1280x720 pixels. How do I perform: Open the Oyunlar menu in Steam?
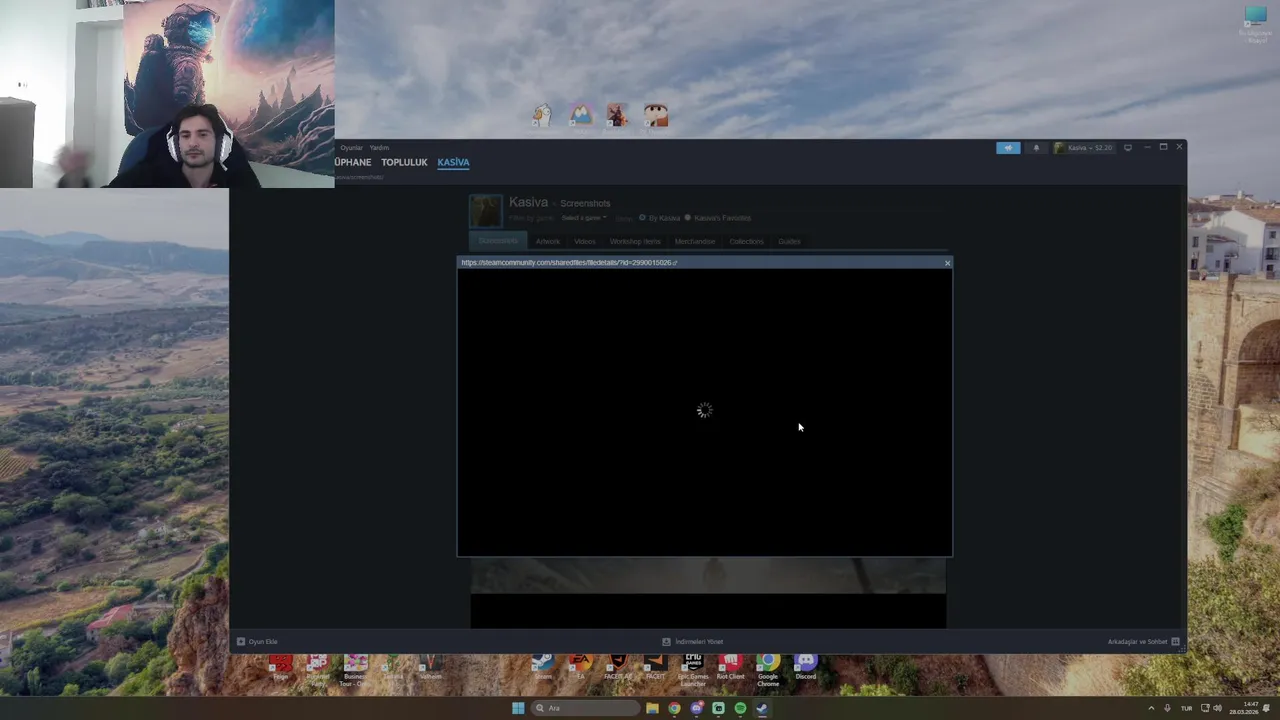click(351, 148)
